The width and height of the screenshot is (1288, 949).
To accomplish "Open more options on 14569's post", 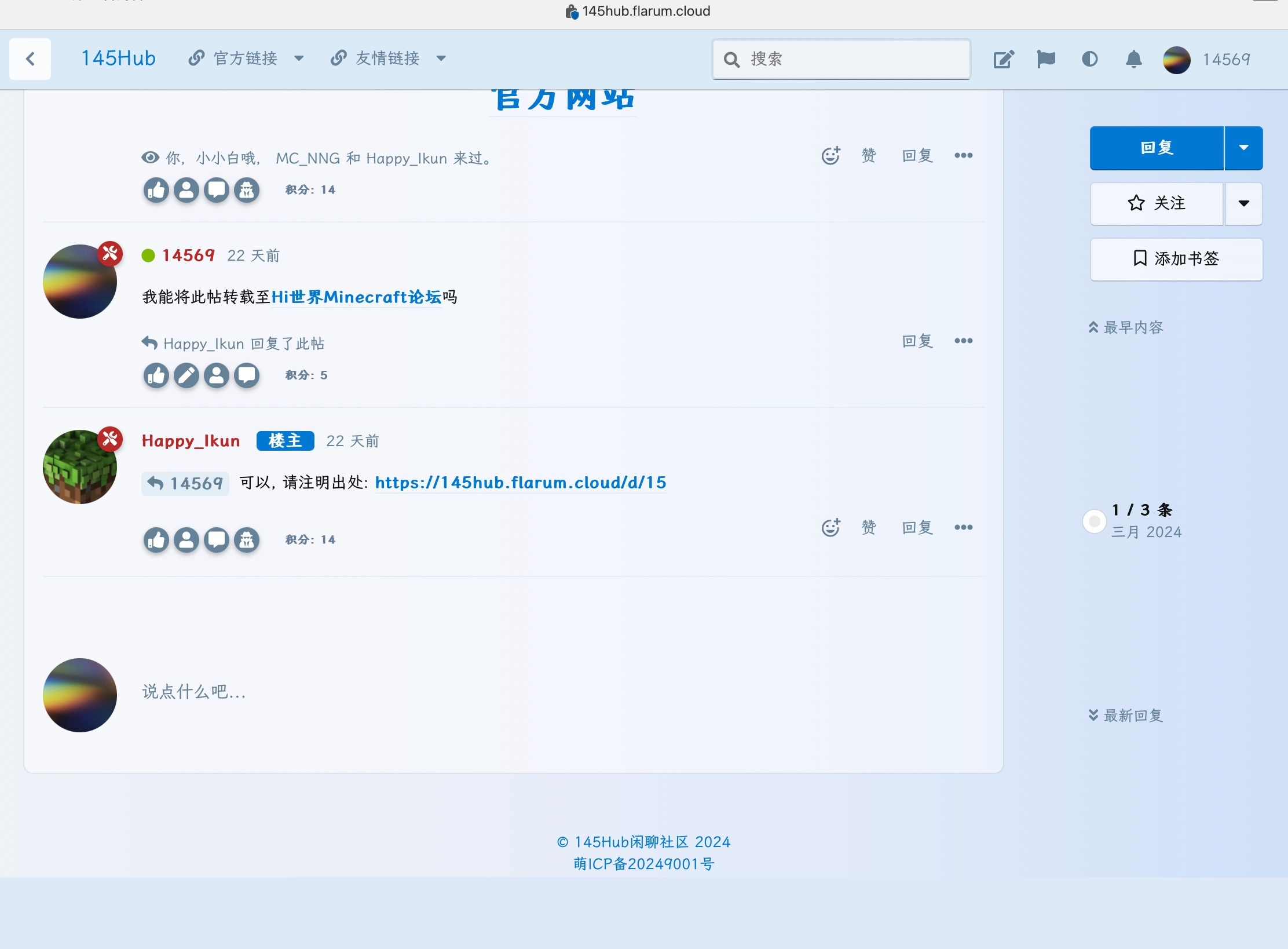I will 963,341.
